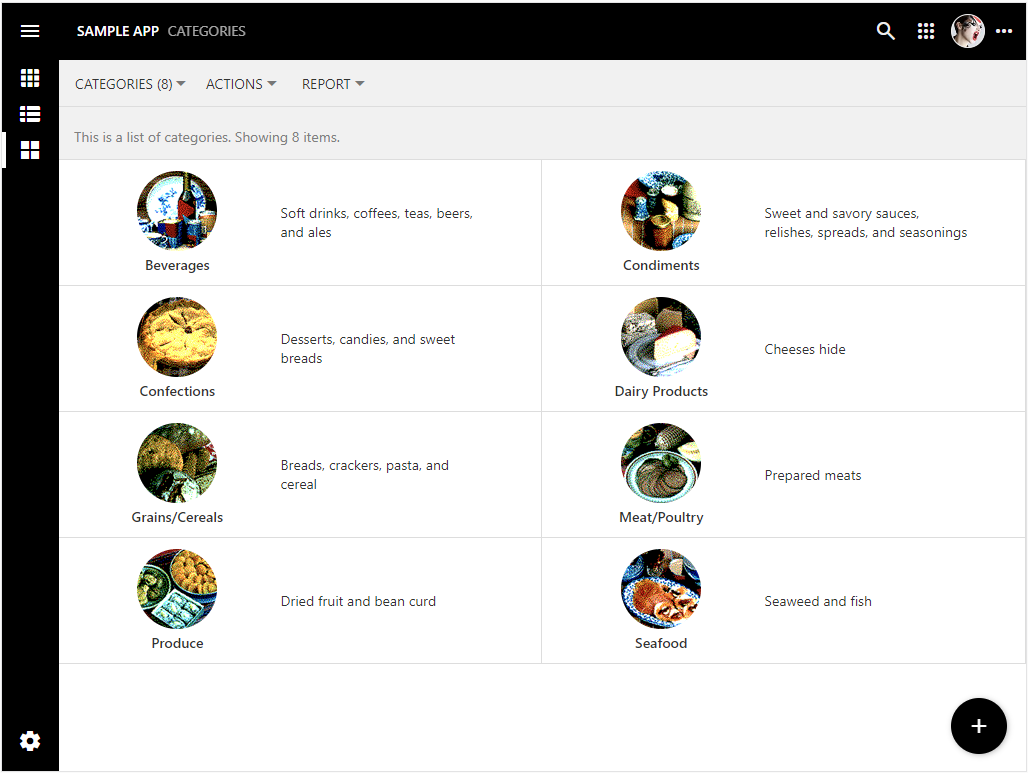Open the Condiments category image
This screenshot has height=773, width=1028.
click(x=661, y=210)
